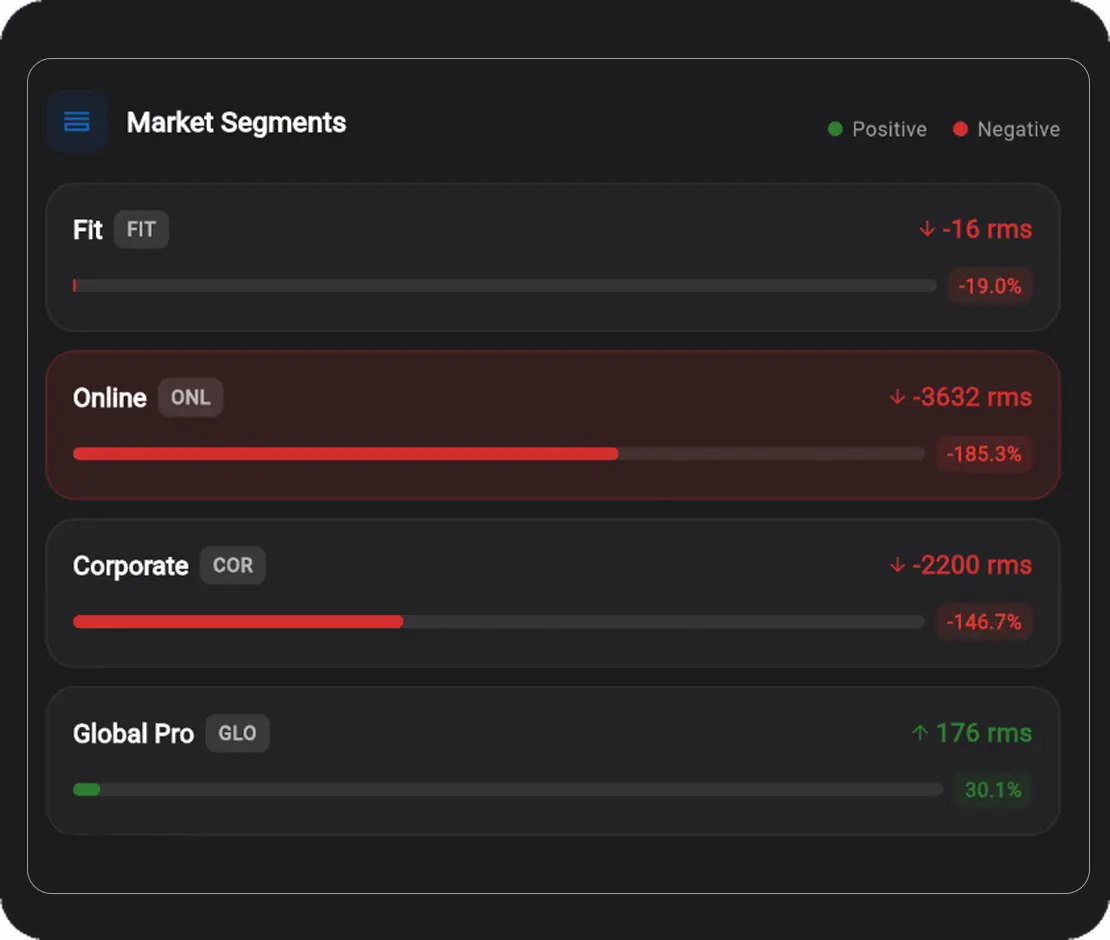Click the -185.3% percentage badge

984,454
